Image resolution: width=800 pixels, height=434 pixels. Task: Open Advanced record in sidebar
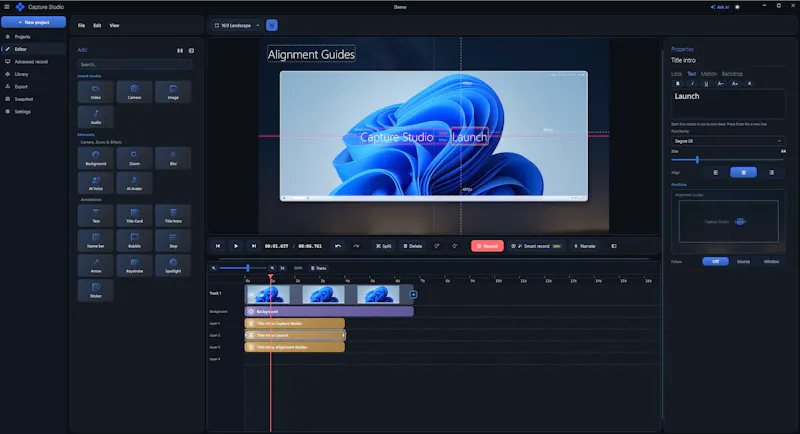[x=34, y=62]
